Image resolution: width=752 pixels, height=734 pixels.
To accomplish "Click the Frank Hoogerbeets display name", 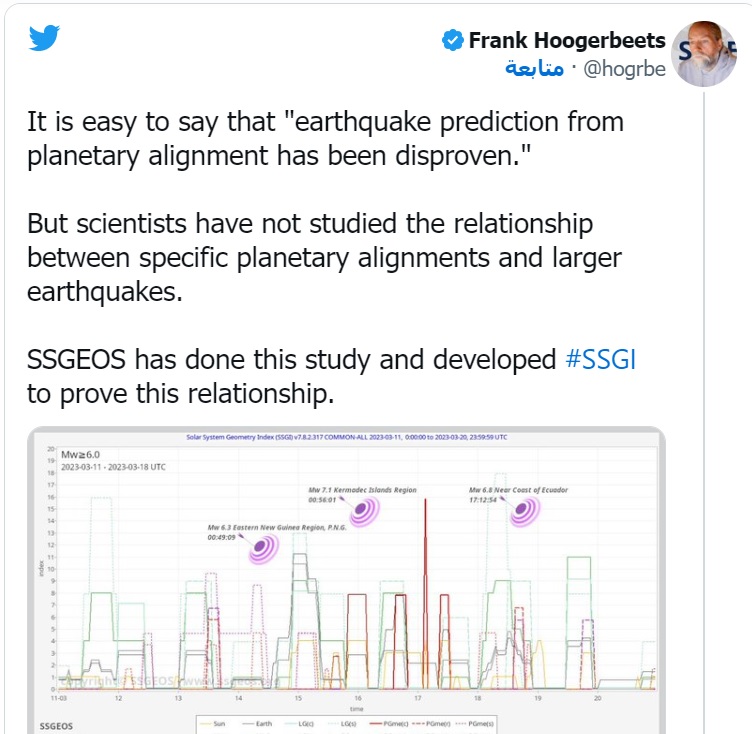I will pos(567,41).
